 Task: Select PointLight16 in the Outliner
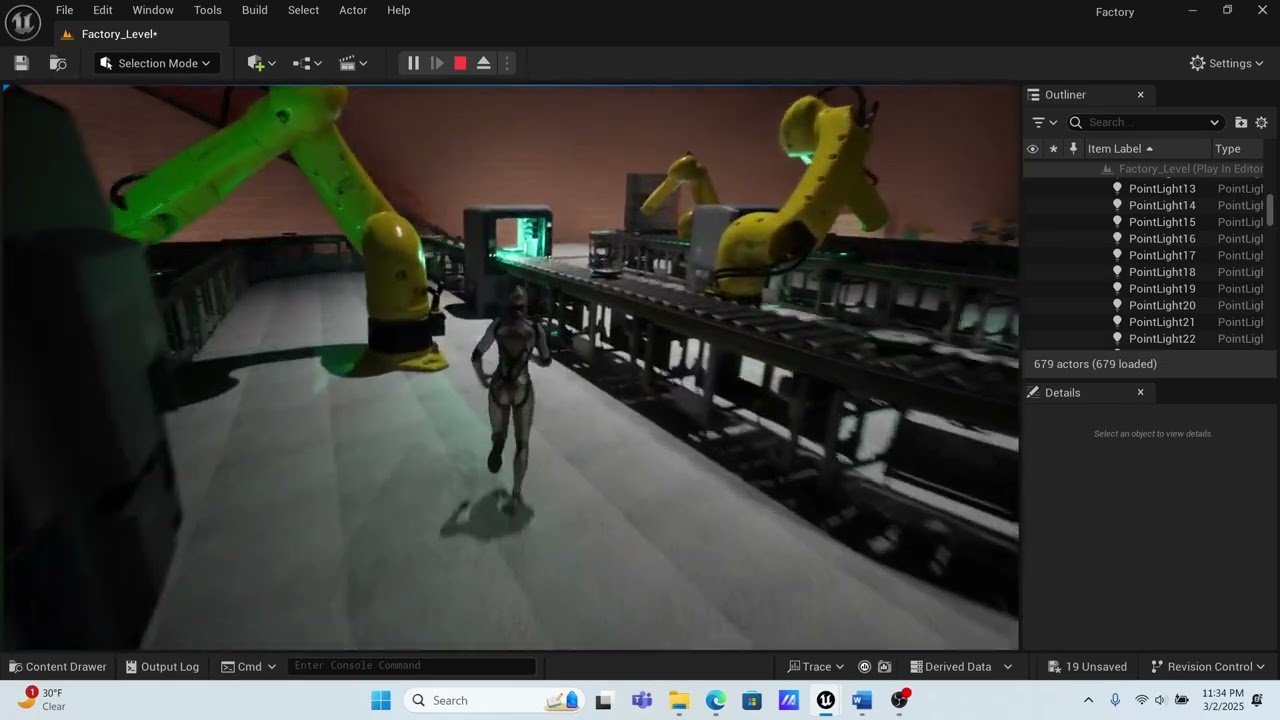point(1145,239)
